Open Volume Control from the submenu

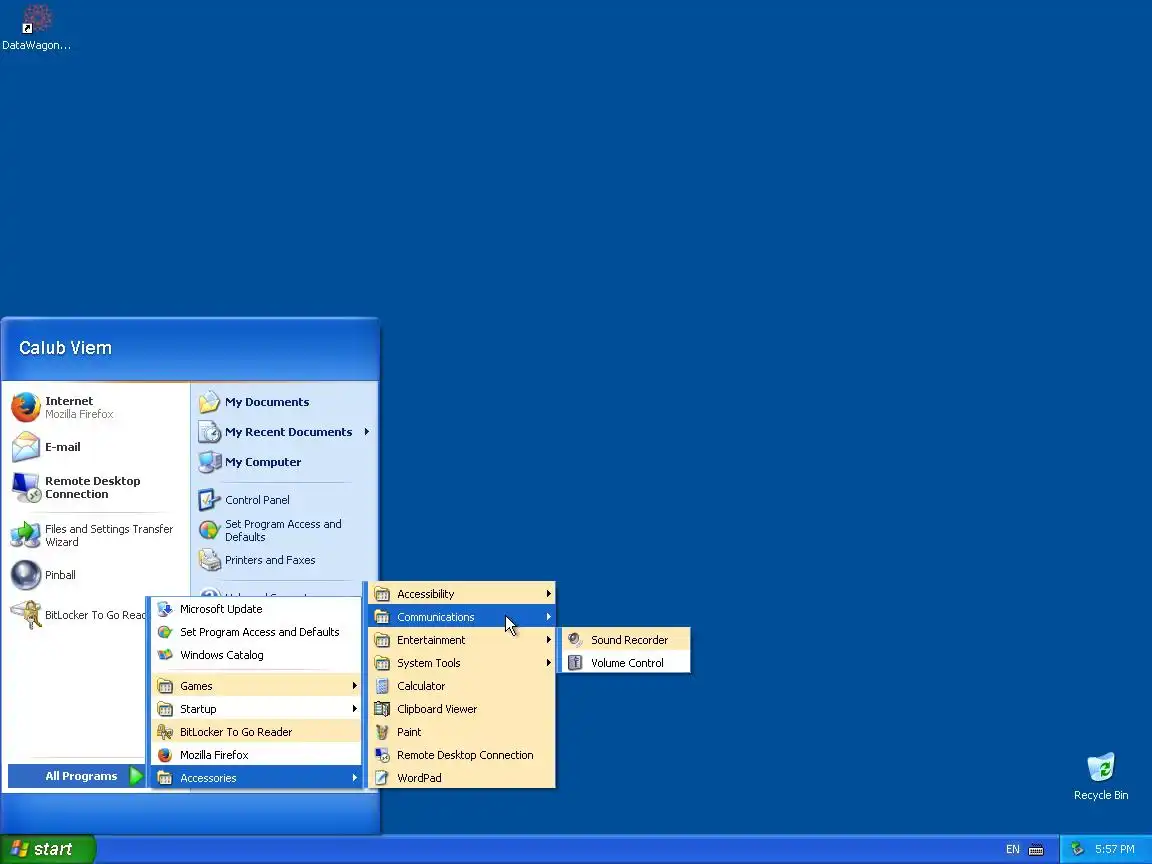point(626,663)
